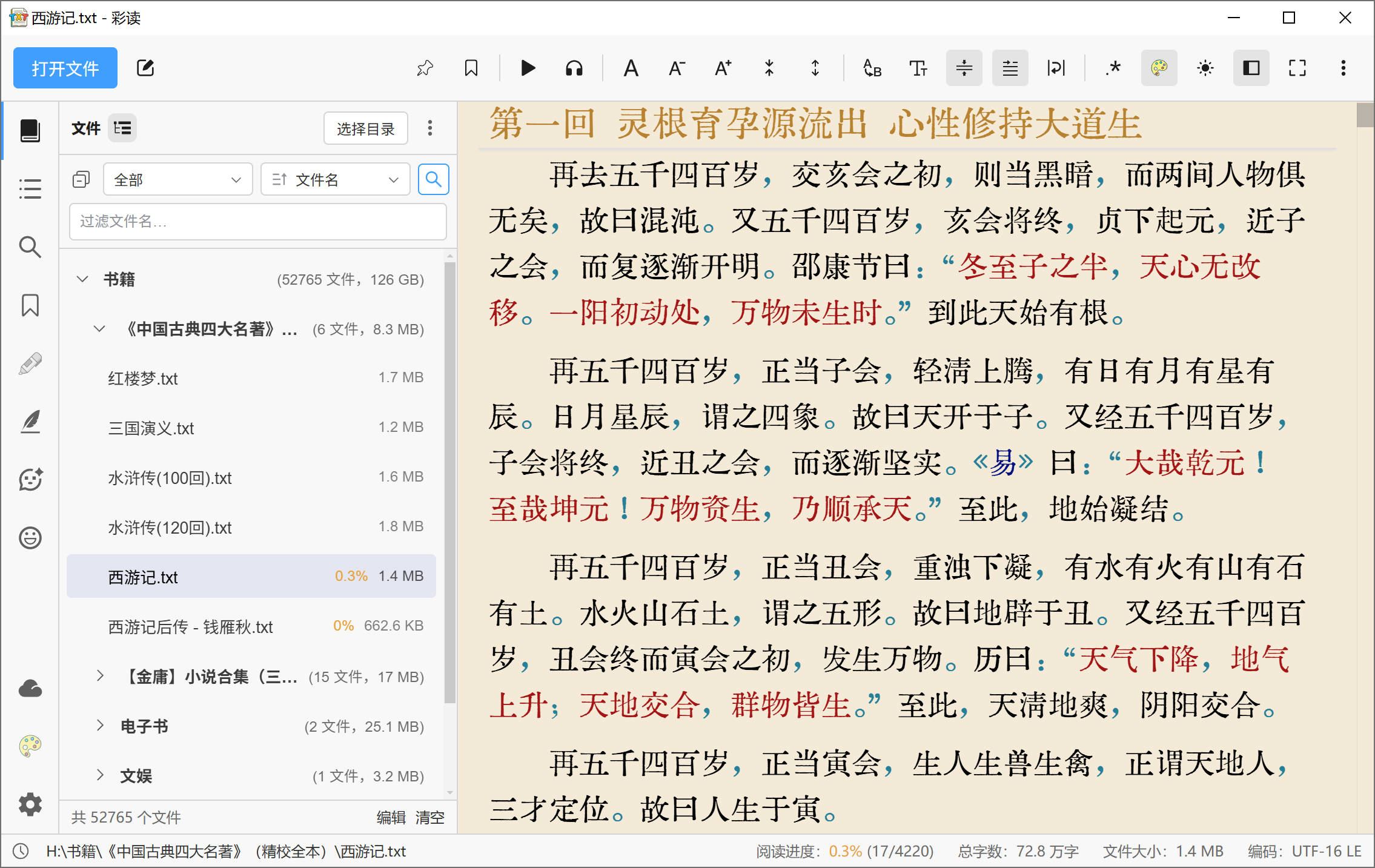Open 红楼梦.txt from the file list
This screenshot has width=1375, height=868.
251,378
